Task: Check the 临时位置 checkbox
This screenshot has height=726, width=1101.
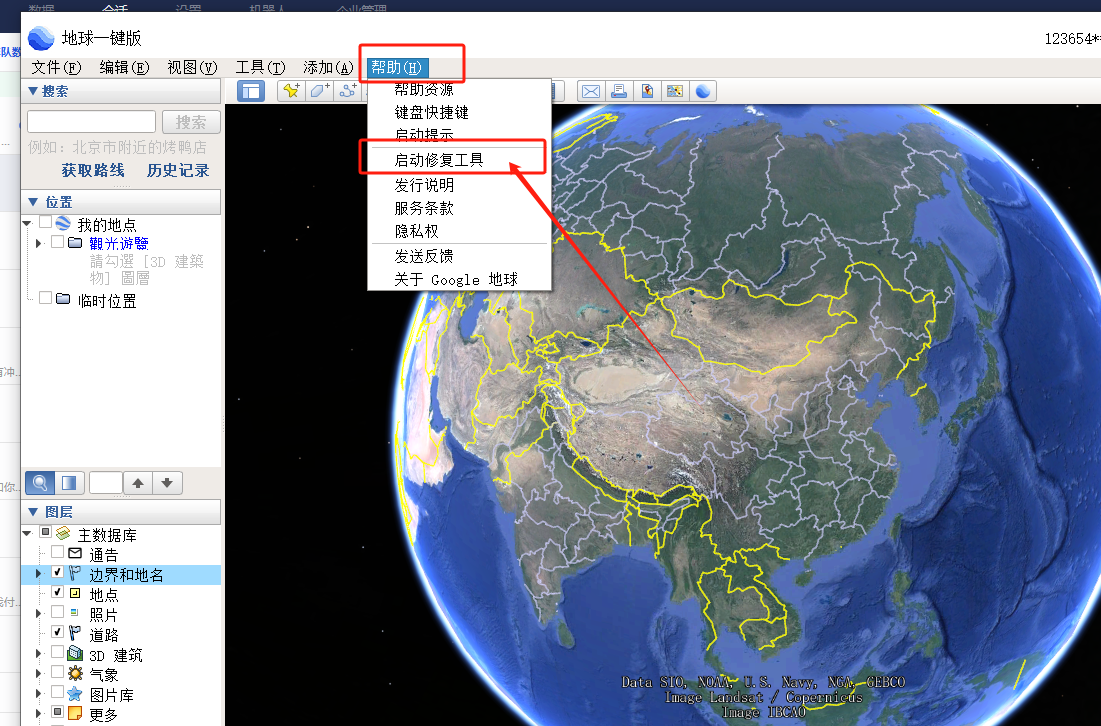Action: (46, 298)
